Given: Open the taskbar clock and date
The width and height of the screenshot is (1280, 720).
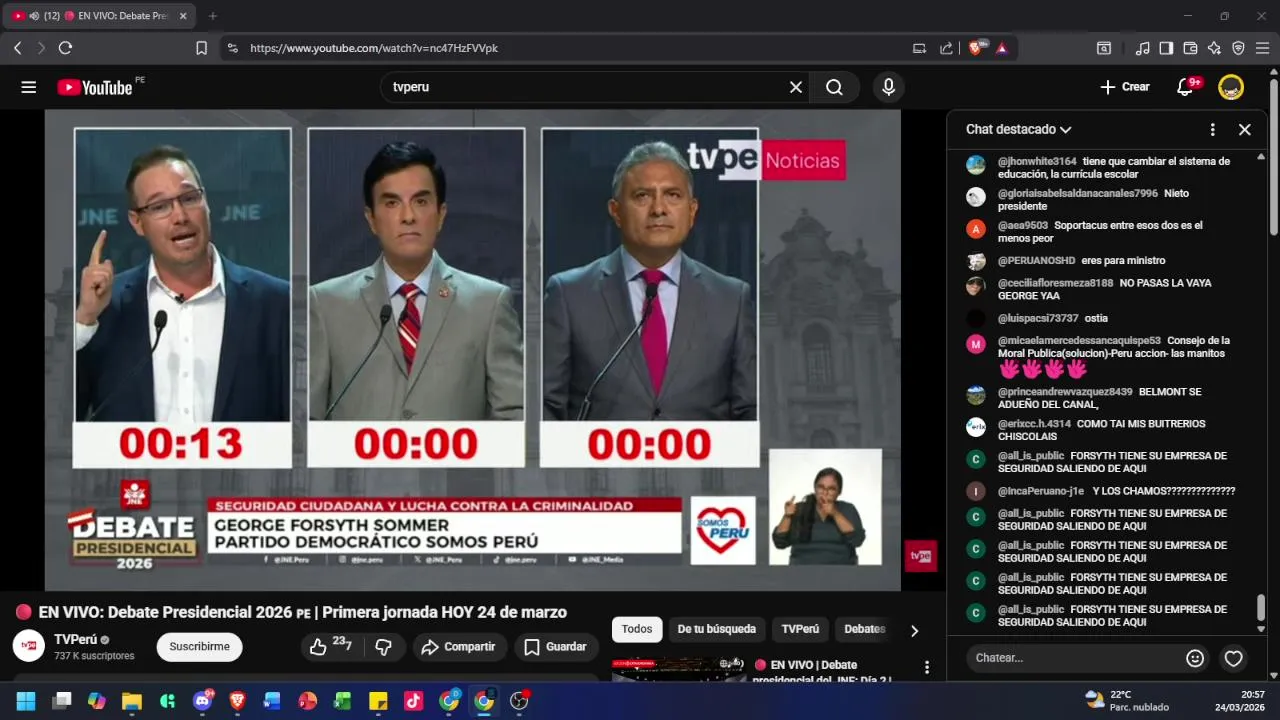Looking at the screenshot, I should [x=1239, y=700].
